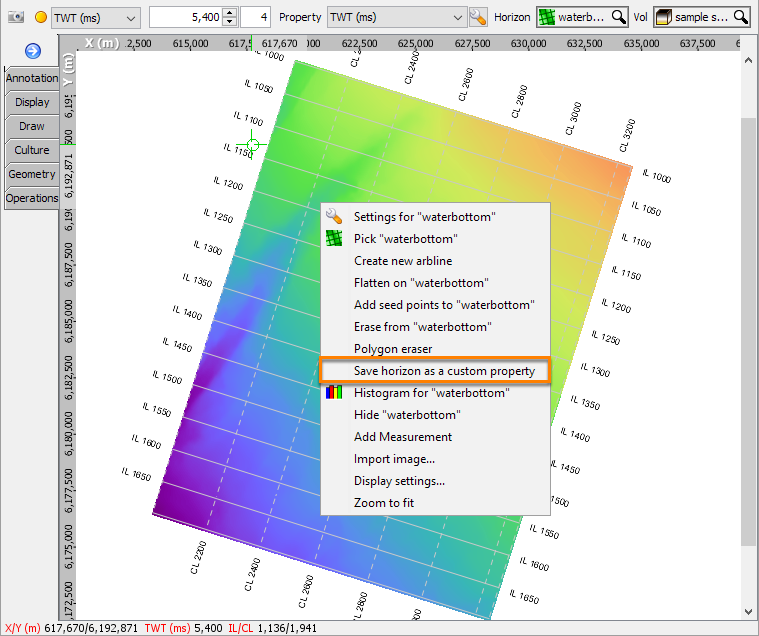
Task: Click scroll down arrow of map view
Action: click(x=748, y=612)
